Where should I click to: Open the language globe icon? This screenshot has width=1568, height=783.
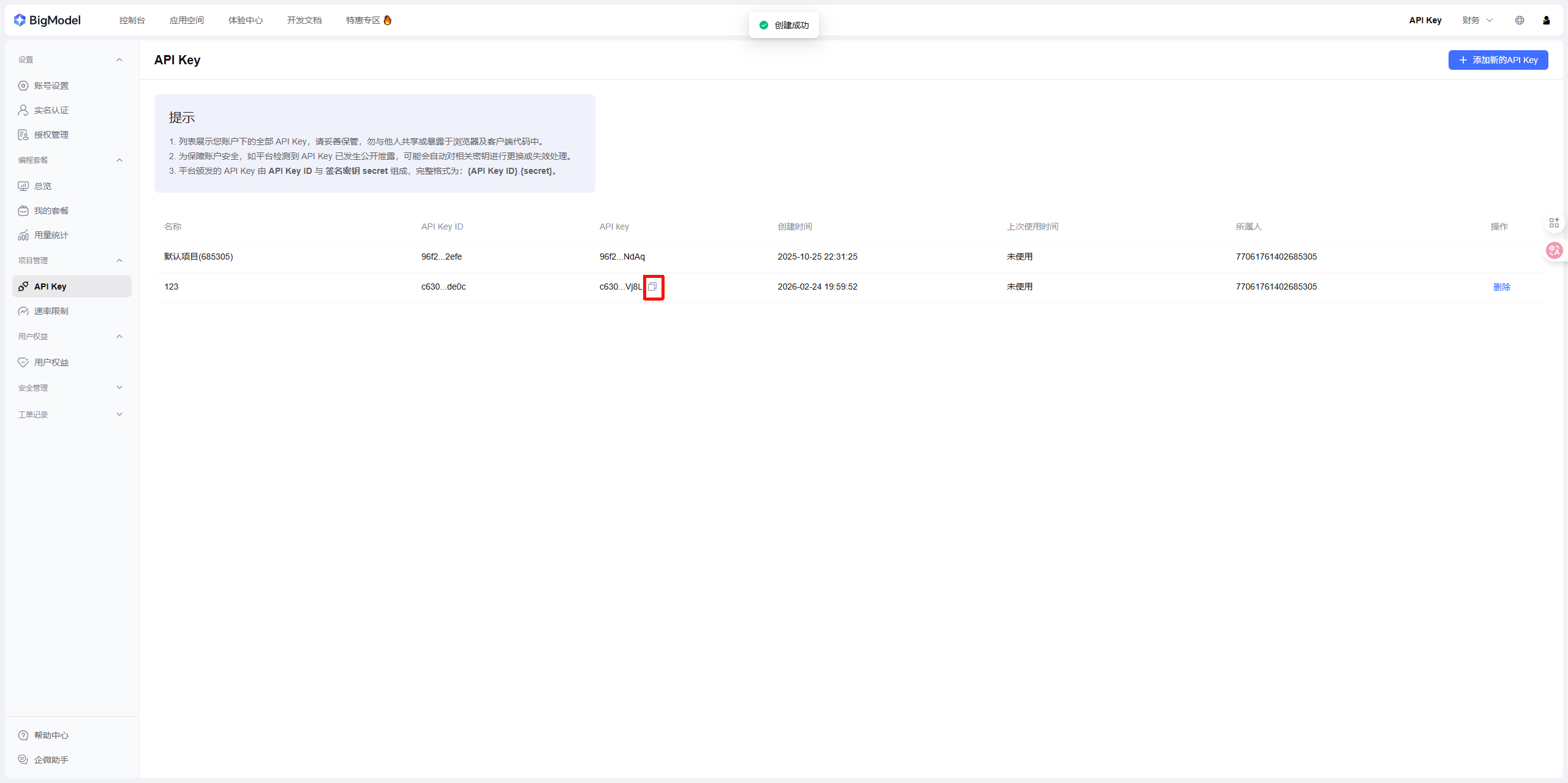tap(1519, 20)
